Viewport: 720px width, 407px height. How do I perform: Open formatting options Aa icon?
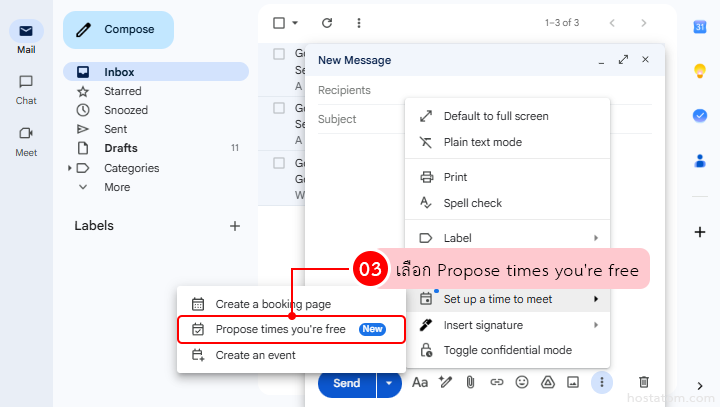coord(420,382)
